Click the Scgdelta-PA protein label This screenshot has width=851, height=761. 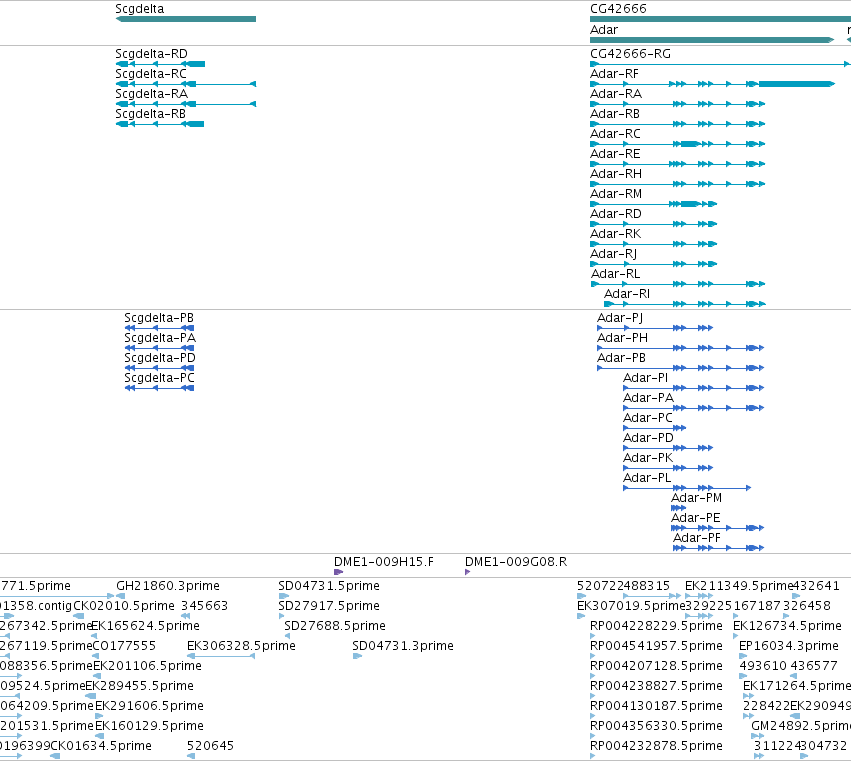[160, 338]
